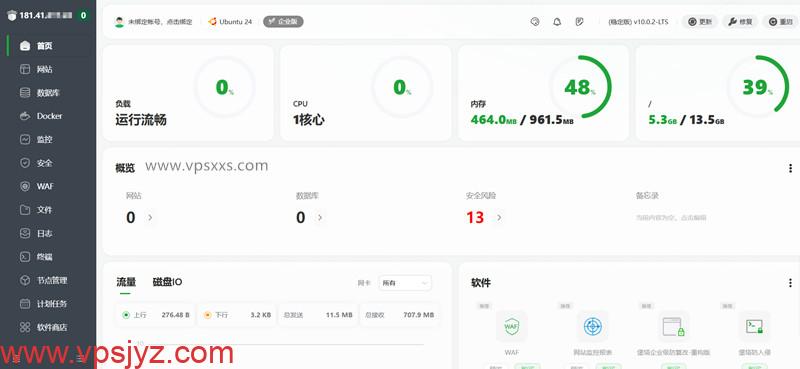800x369 pixels.
Task: Click 未绑定账号 点击绑定 link
Action: [x=160, y=22]
